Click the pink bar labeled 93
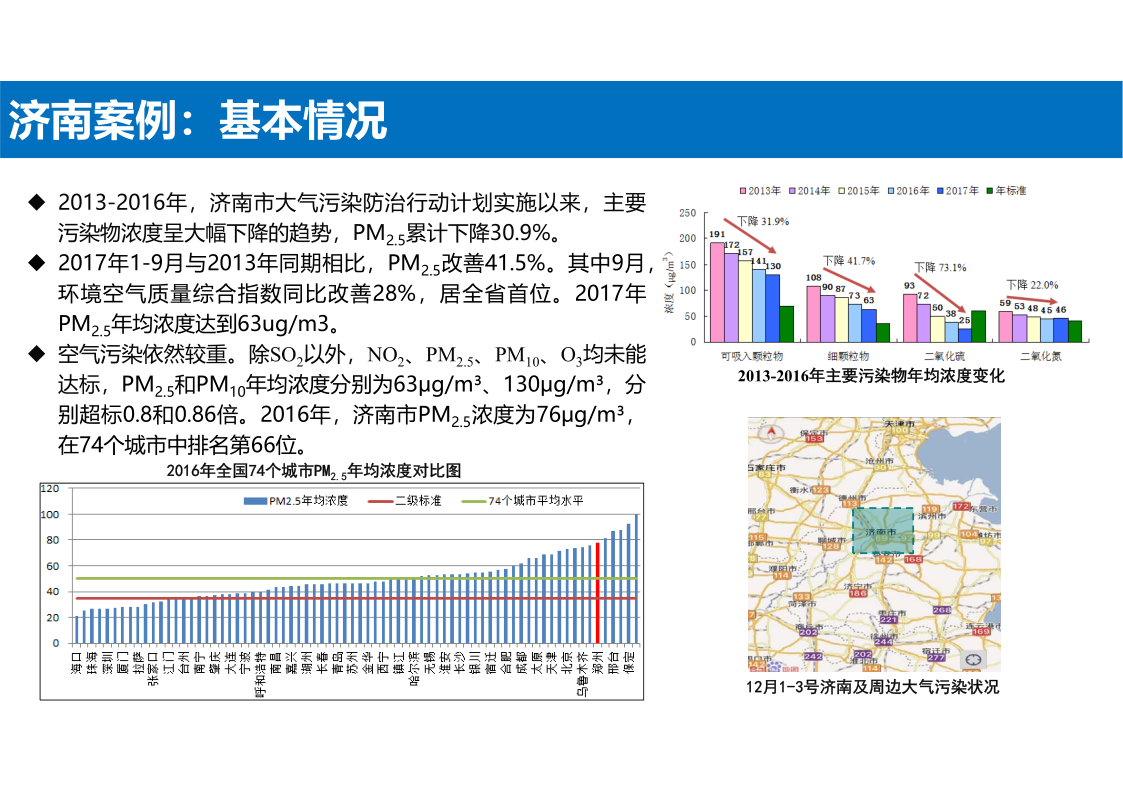1123x794 pixels. pos(910,318)
